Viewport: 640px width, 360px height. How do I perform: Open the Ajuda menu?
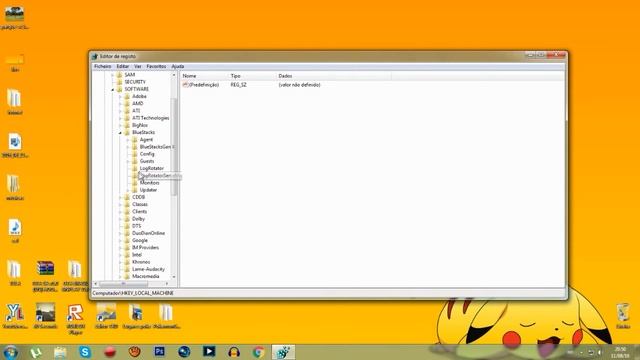pyautogui.click(x=178, y=66)
